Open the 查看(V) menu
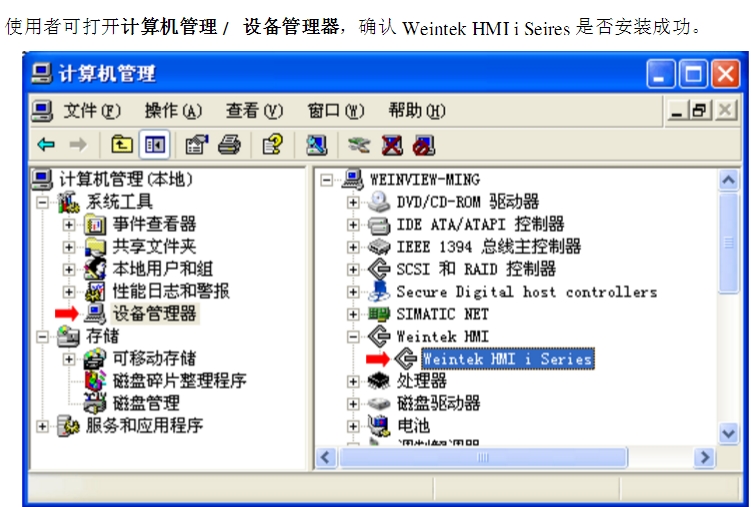The height and width of the screenshot is (507, 753). click(255, 111)
